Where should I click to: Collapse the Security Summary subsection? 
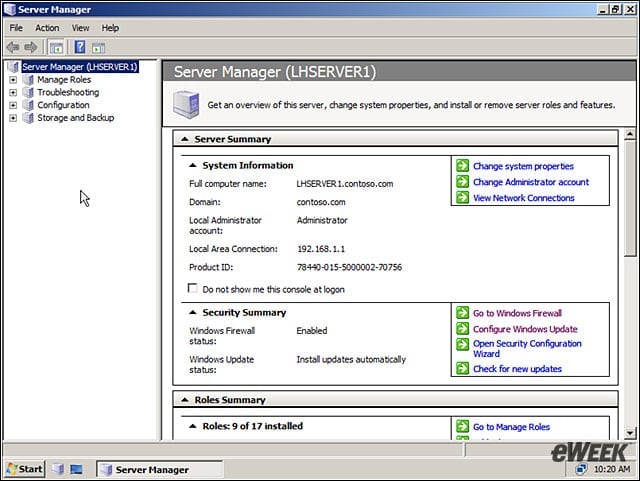(x=193, y=312)
